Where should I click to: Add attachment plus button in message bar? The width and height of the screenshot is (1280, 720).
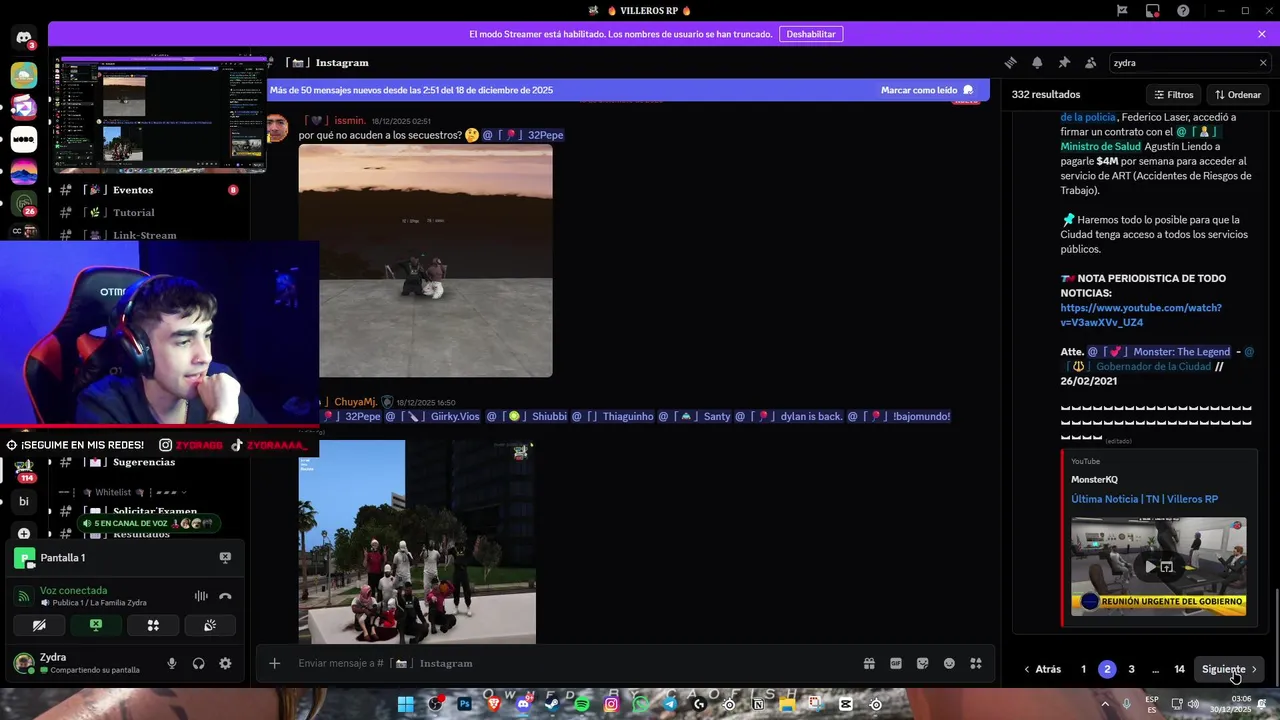[274, 663]
